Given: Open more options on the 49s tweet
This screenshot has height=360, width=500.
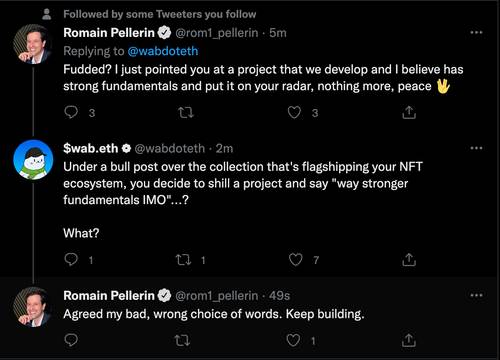Looking at the screenshot, I should tap(476, 295).
